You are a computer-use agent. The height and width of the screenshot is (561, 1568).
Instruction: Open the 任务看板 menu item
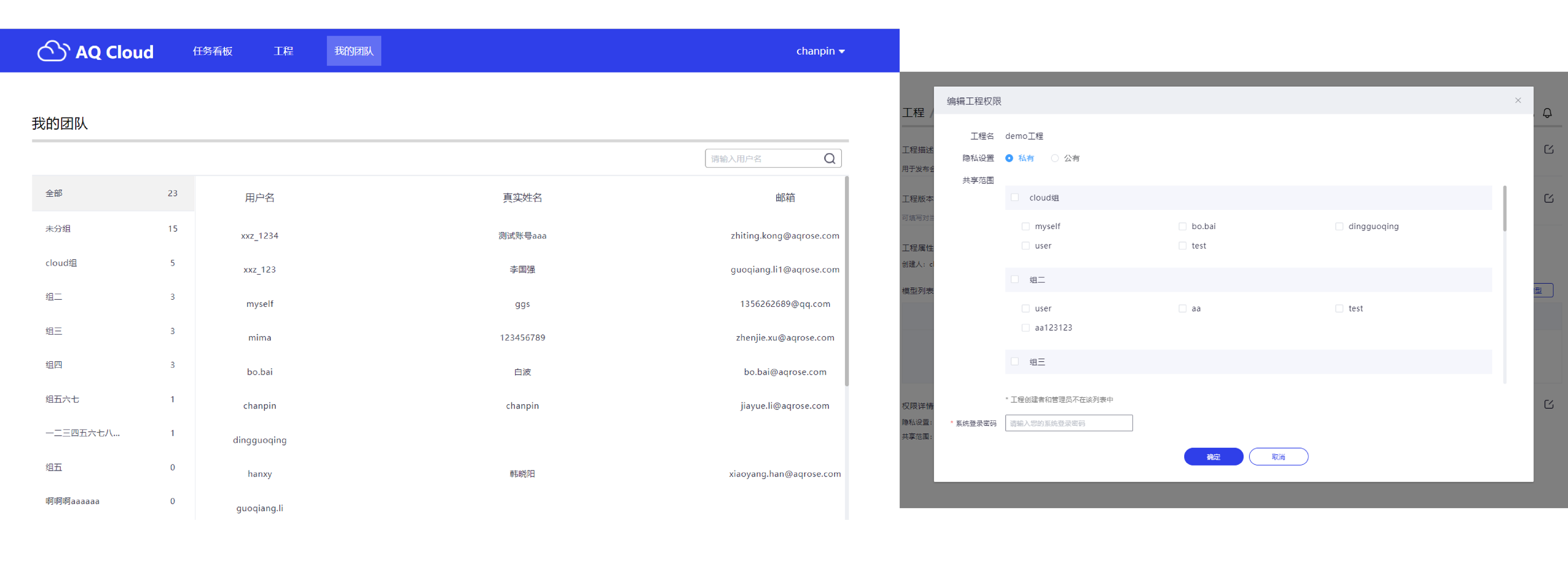pos(212,51)
